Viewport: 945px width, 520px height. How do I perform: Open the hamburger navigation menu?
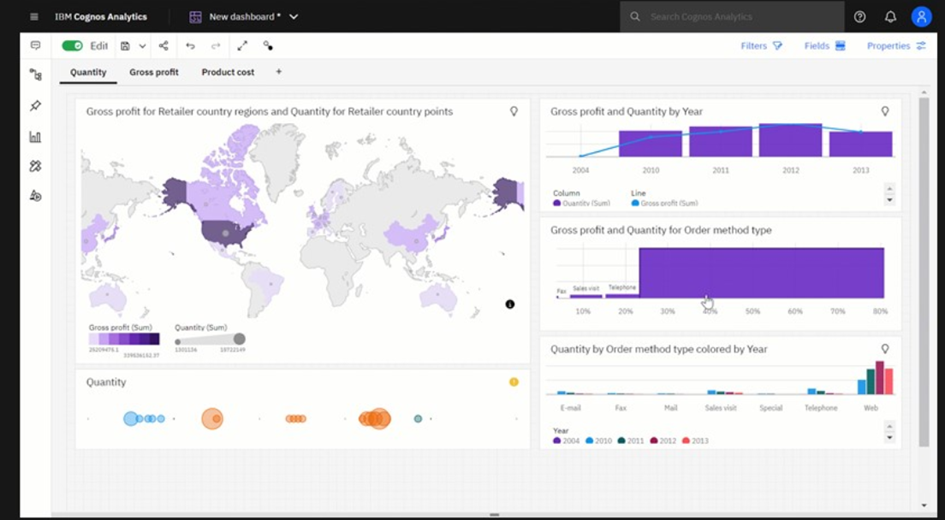coord(35,17)
